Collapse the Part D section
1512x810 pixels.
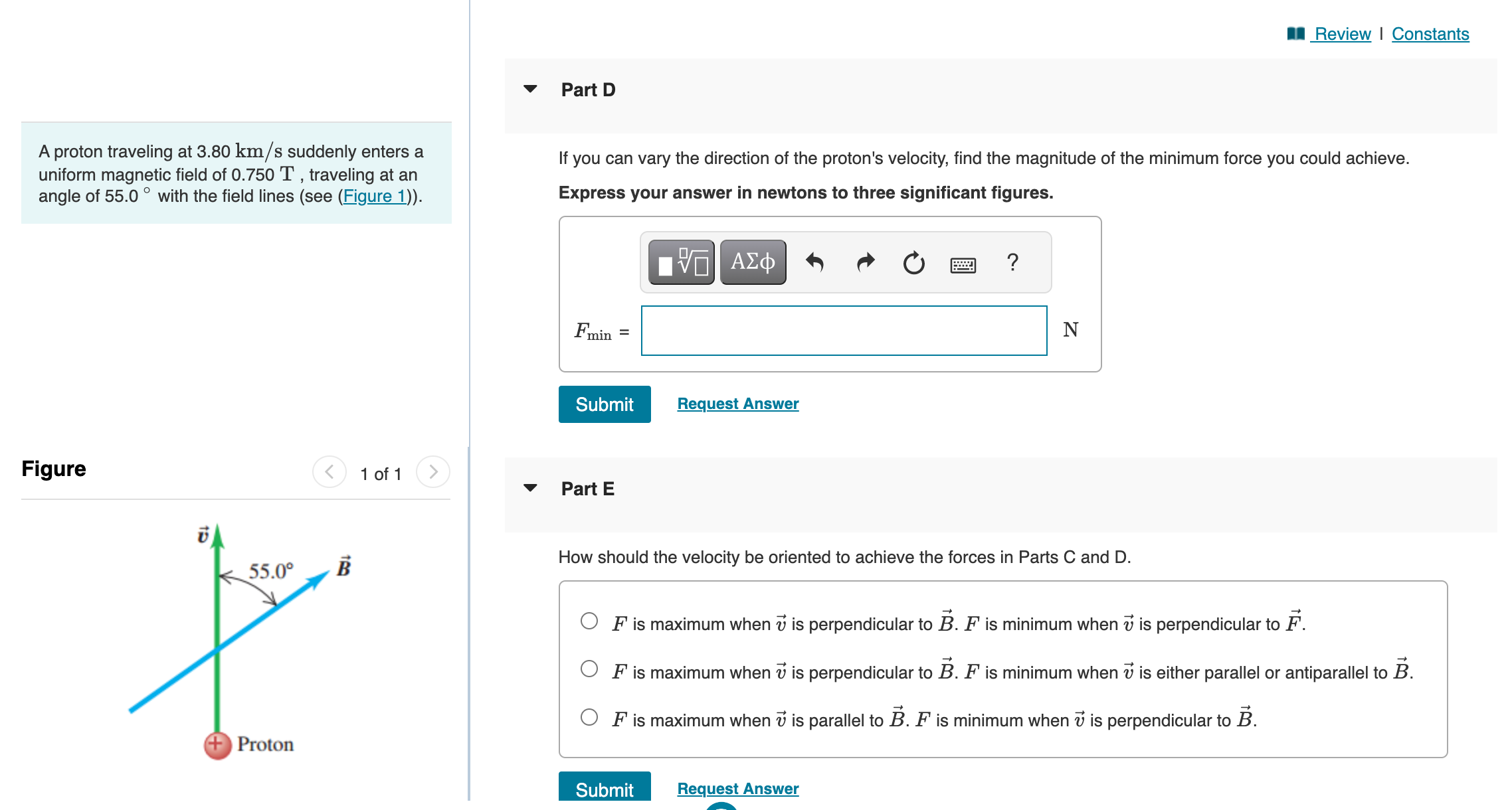pos(529,88)
